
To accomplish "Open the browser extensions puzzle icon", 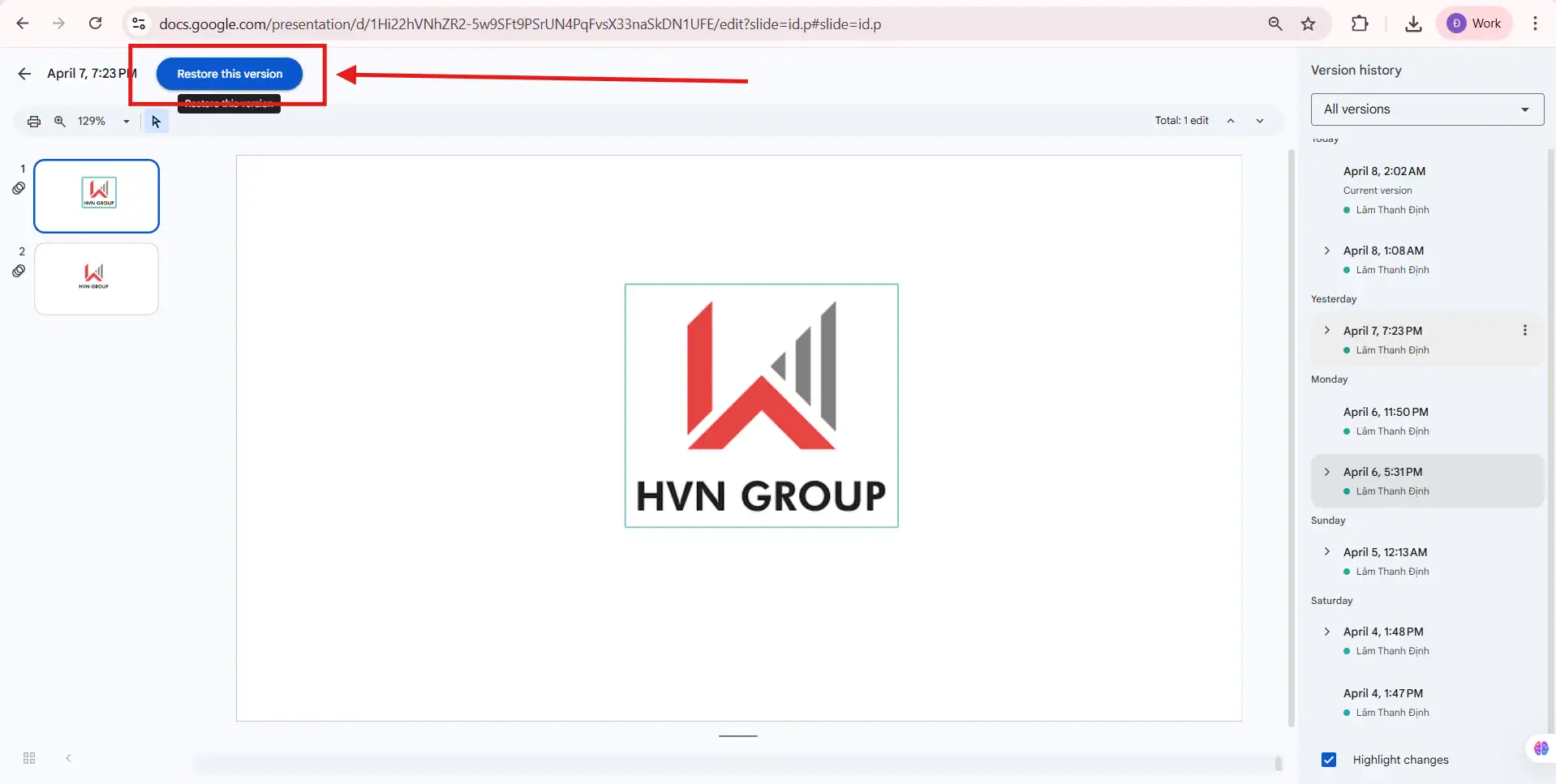I will (x=1360, y=24).
